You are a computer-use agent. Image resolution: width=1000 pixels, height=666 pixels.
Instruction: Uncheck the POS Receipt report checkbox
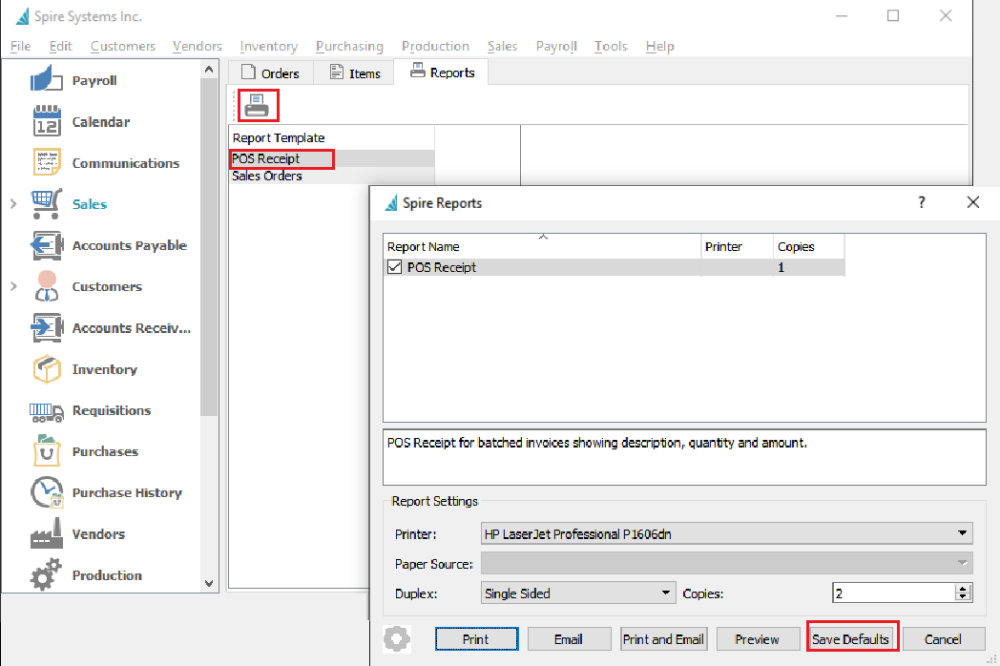click(x=394, y=267)
